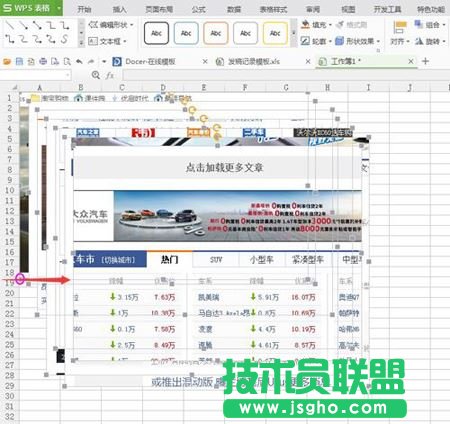Apply the orange outline Abc shape style
Image resolution: width=450 pixels, height=424 pixels.
(x=216, y=33)
